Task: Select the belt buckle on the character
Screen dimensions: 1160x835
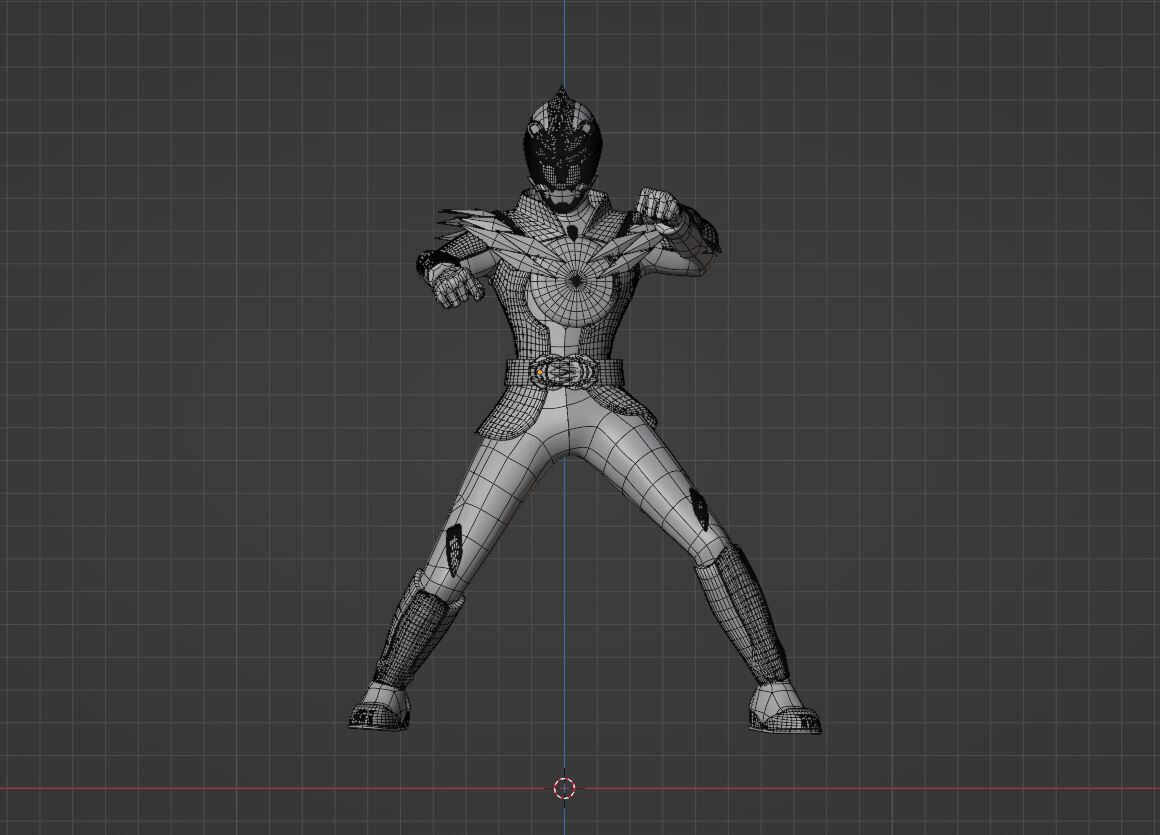Action: click(x=565, y=372)
